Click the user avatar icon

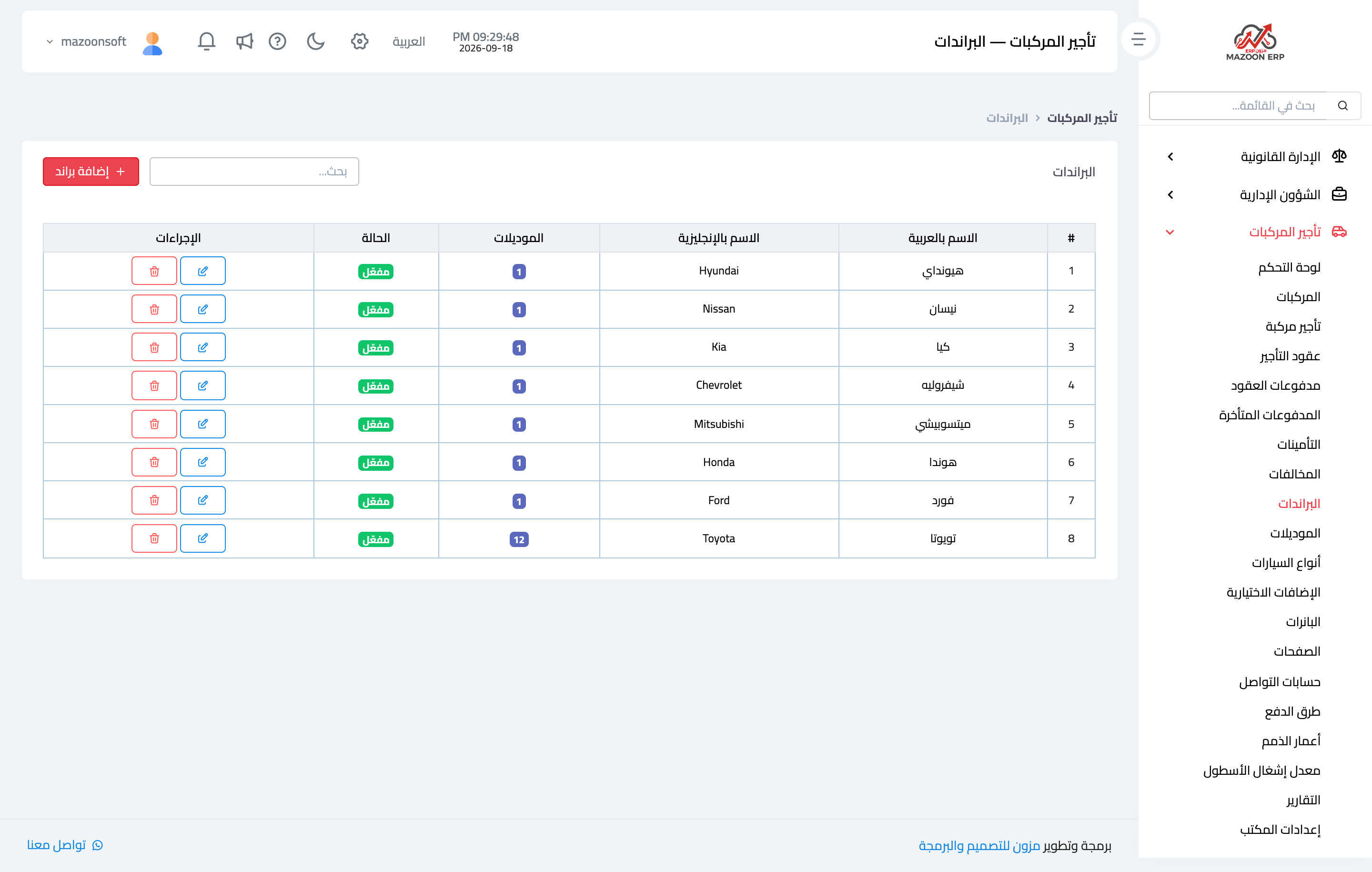point(152,43)
